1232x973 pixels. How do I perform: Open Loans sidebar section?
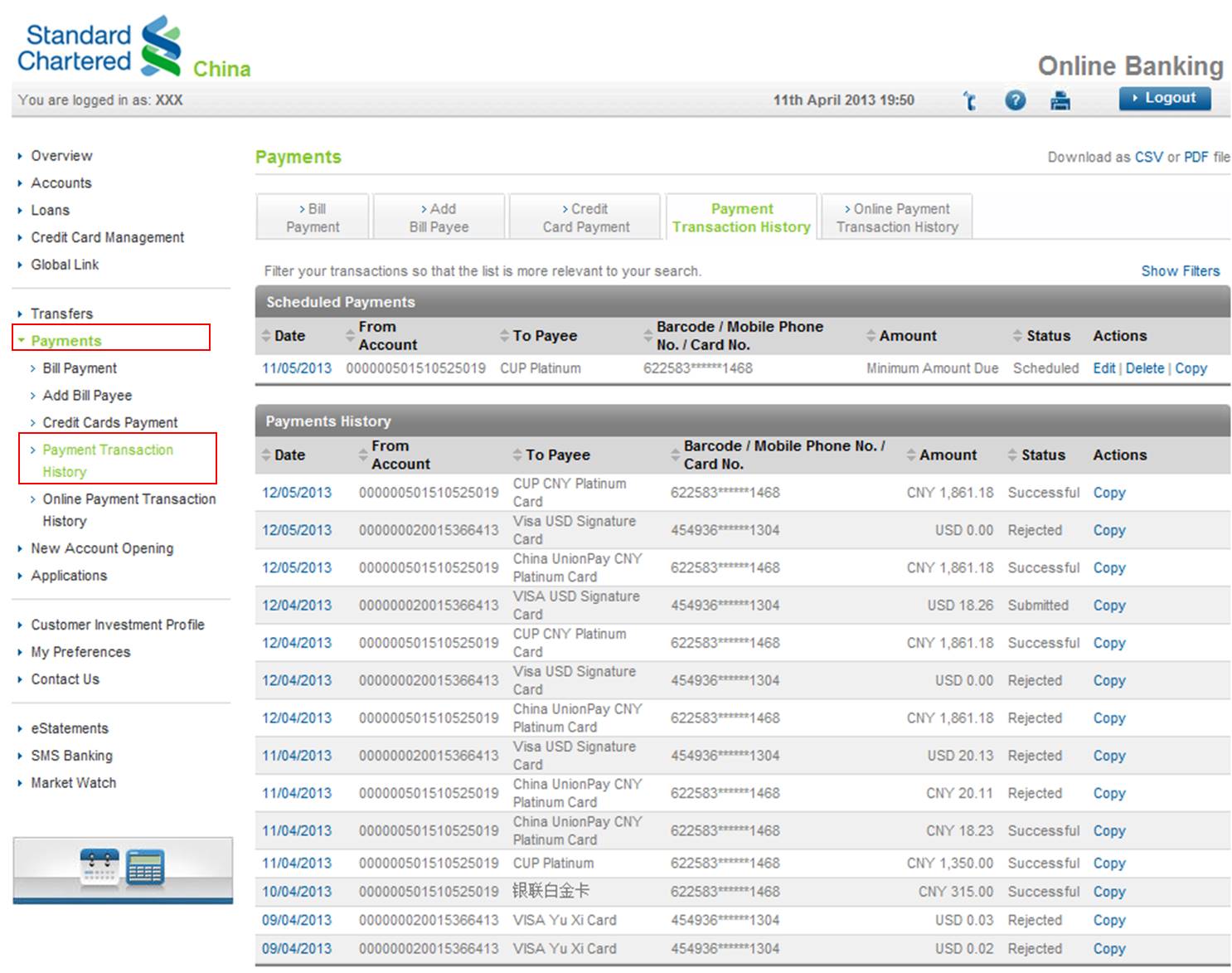pyautogui.click(x=51, y=211)
